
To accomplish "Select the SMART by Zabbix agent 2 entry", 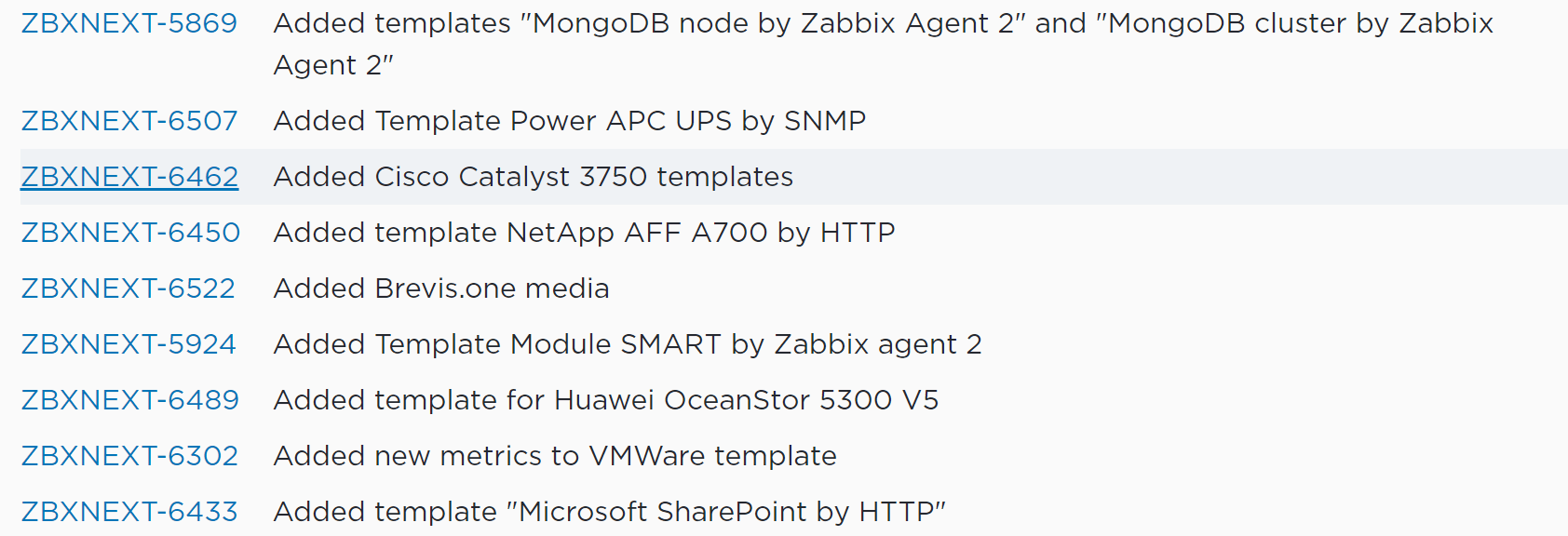I will click(x=627, y=343).
